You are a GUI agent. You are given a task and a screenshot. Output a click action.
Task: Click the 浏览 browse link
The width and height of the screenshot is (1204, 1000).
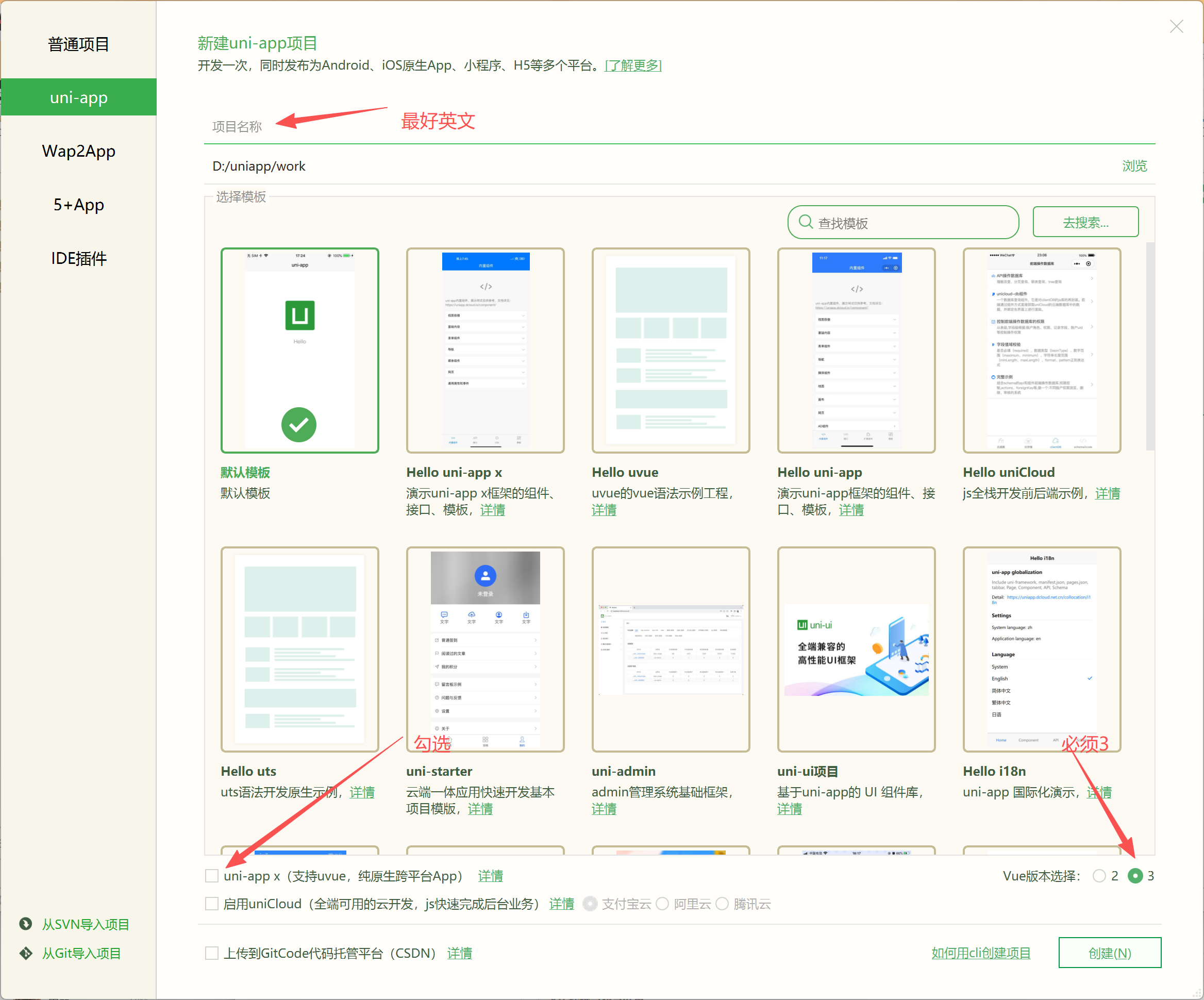click(x=1134, y=165)
